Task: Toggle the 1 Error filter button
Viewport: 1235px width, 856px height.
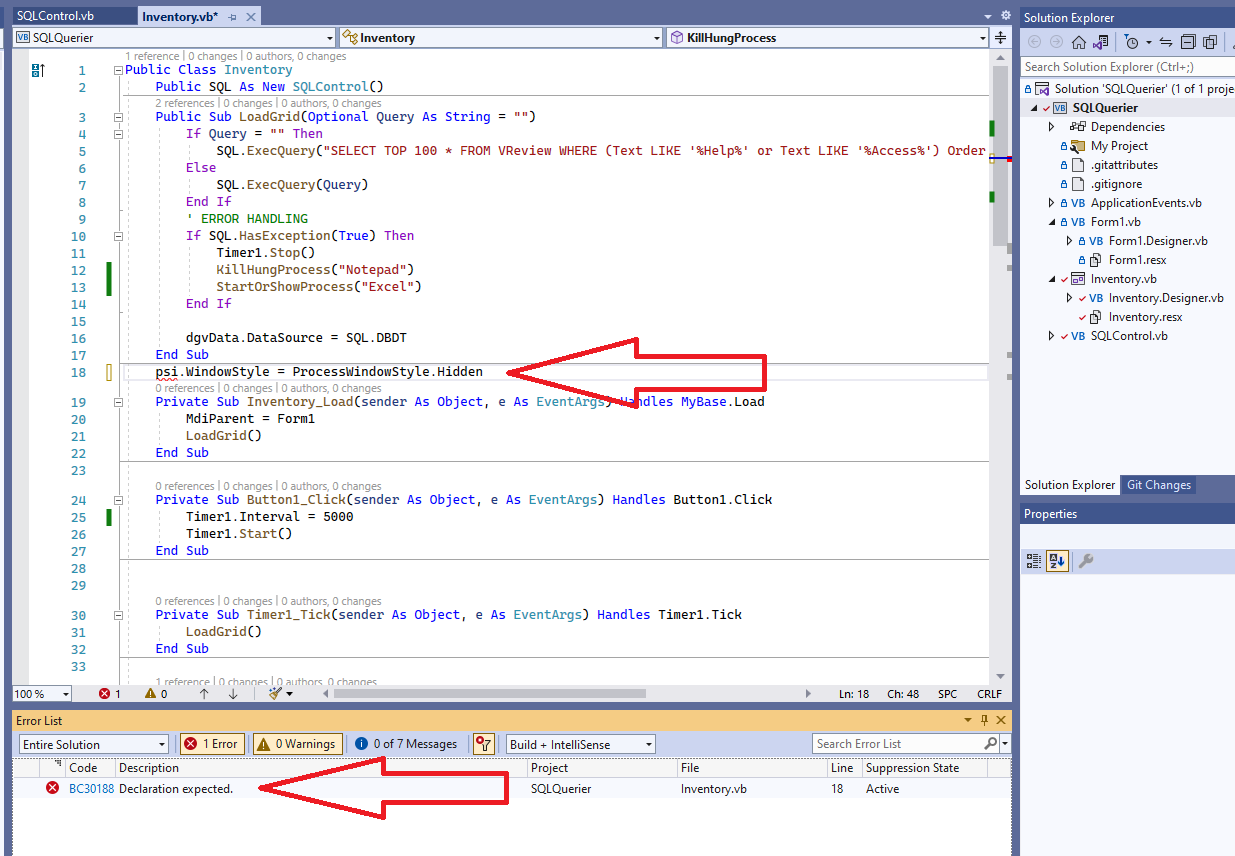Action: point(211,743)
